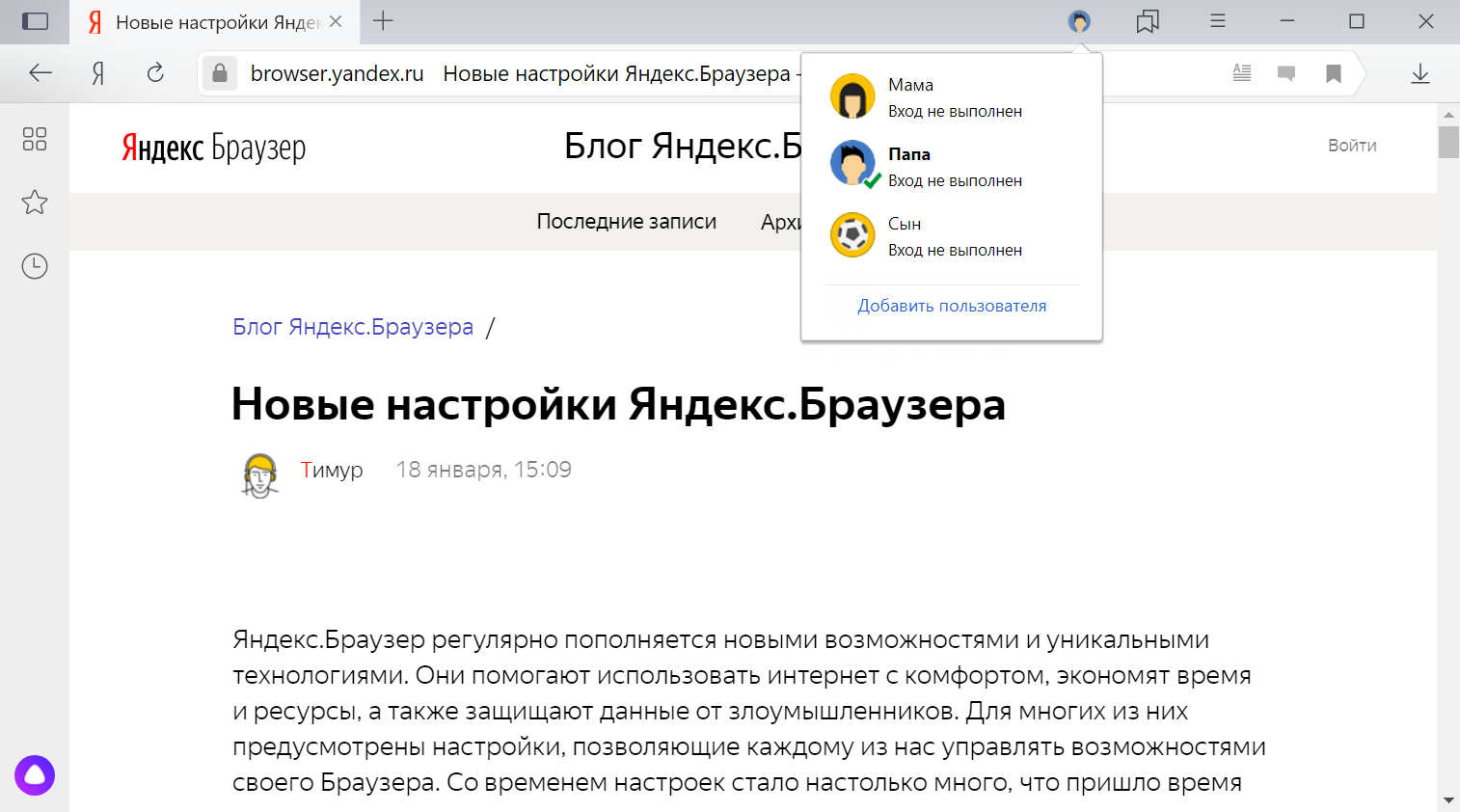Image resolution: width=1460 pixels, height=812 pixels.
Task: Click 'Войти' to sign in
Action: [x=1352, y=146]
